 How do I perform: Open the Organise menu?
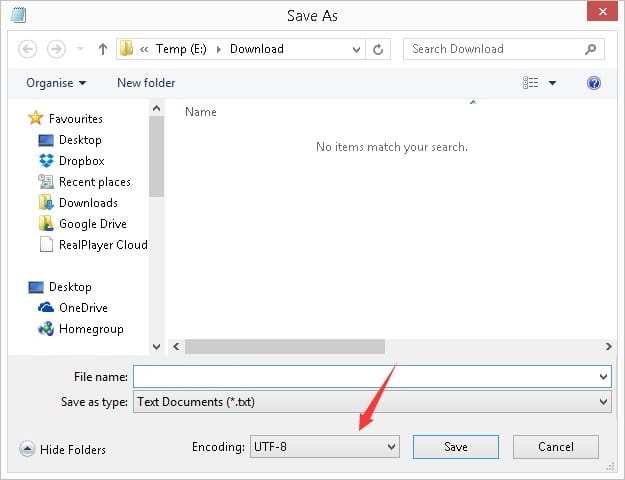pos(56,83)
